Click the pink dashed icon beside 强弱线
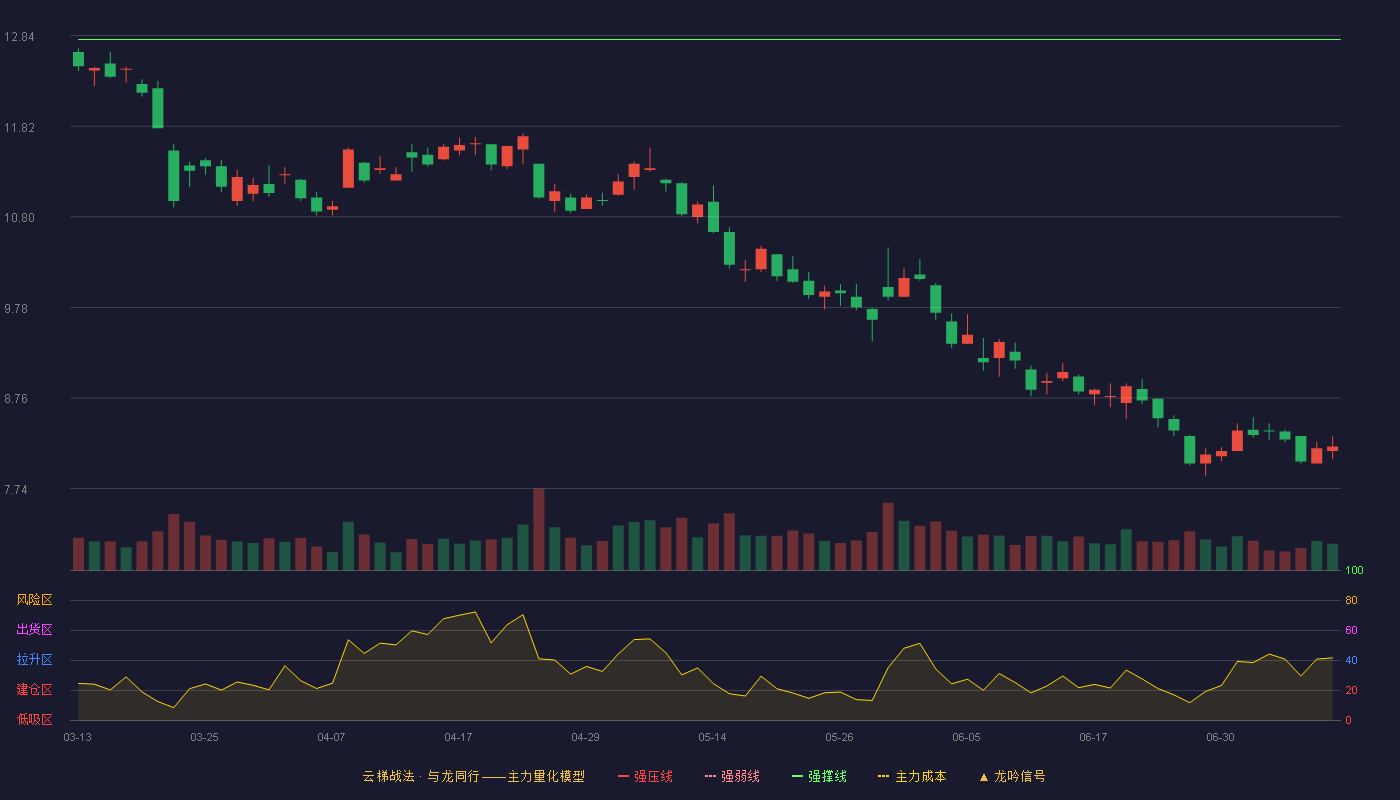 pyautogui.click(x=710, y=776)
